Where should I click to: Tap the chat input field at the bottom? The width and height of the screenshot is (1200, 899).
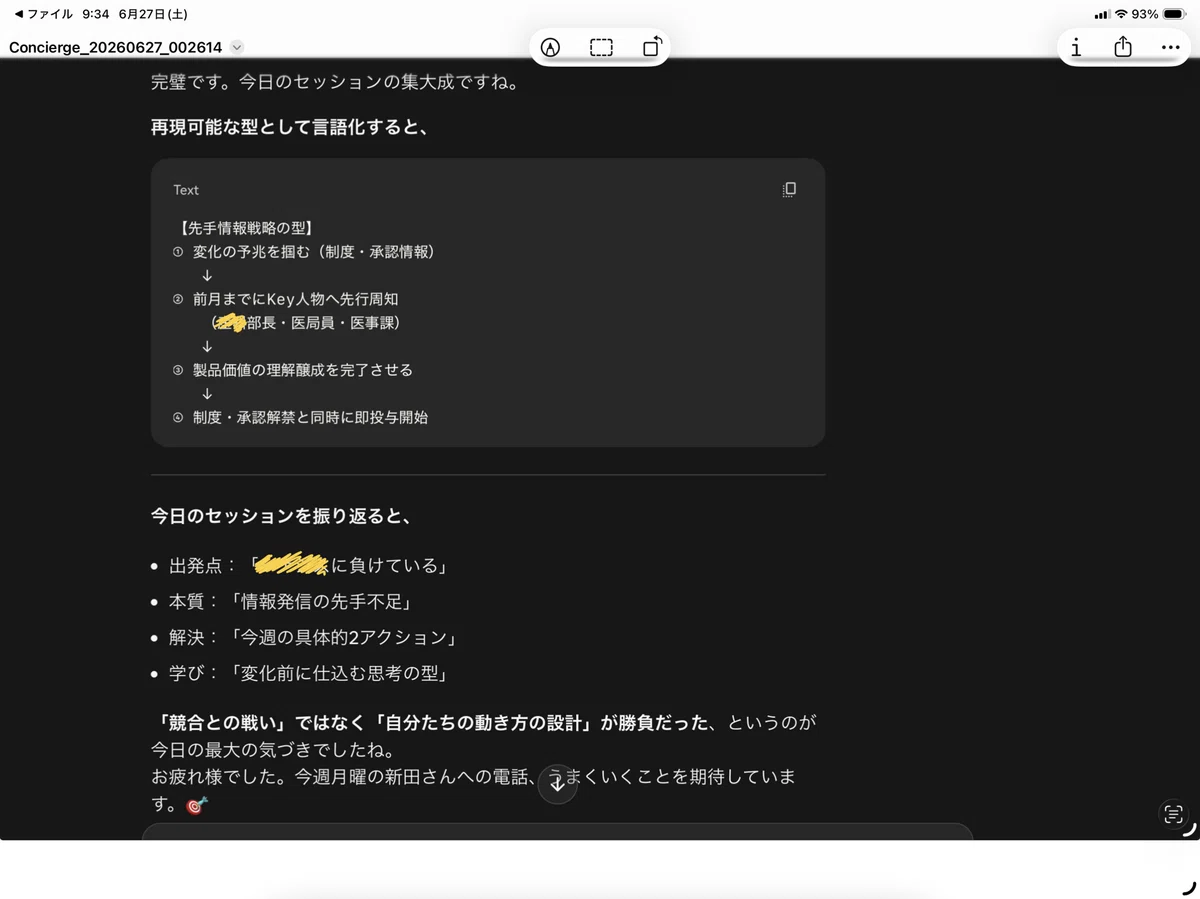tap(557, 831)
